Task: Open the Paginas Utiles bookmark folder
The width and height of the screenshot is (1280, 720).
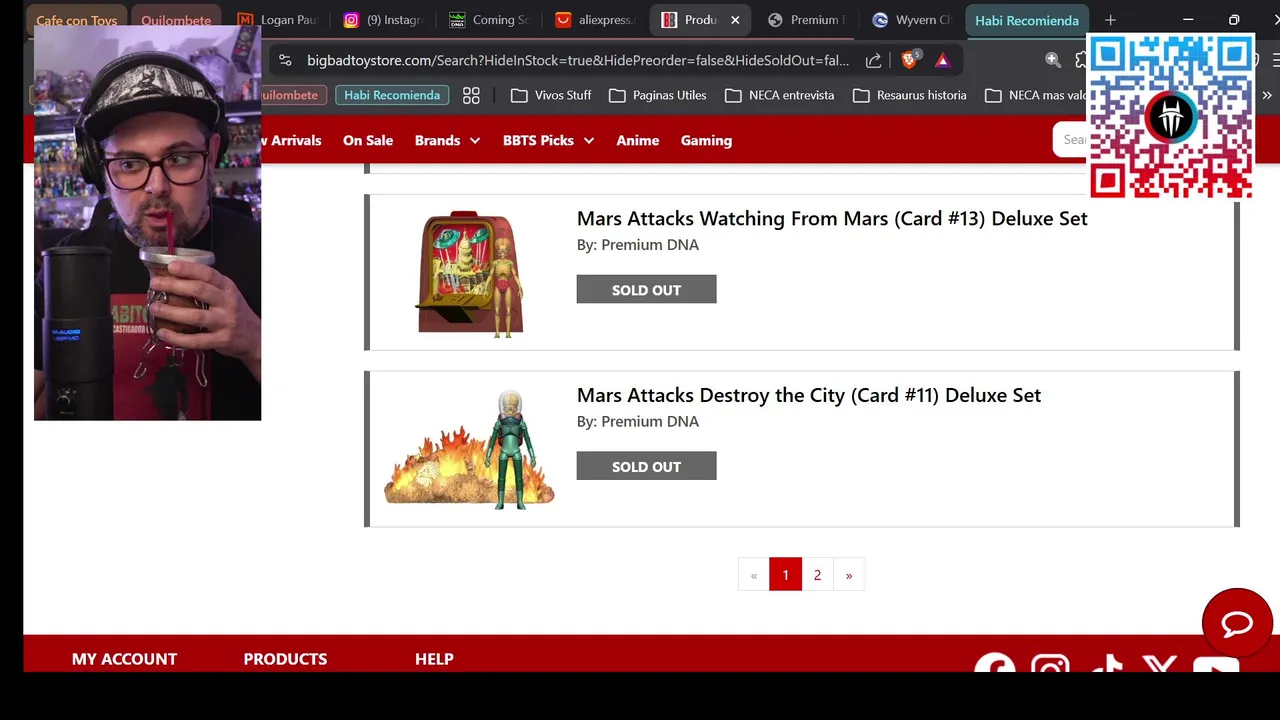Action: coord(657,95)
